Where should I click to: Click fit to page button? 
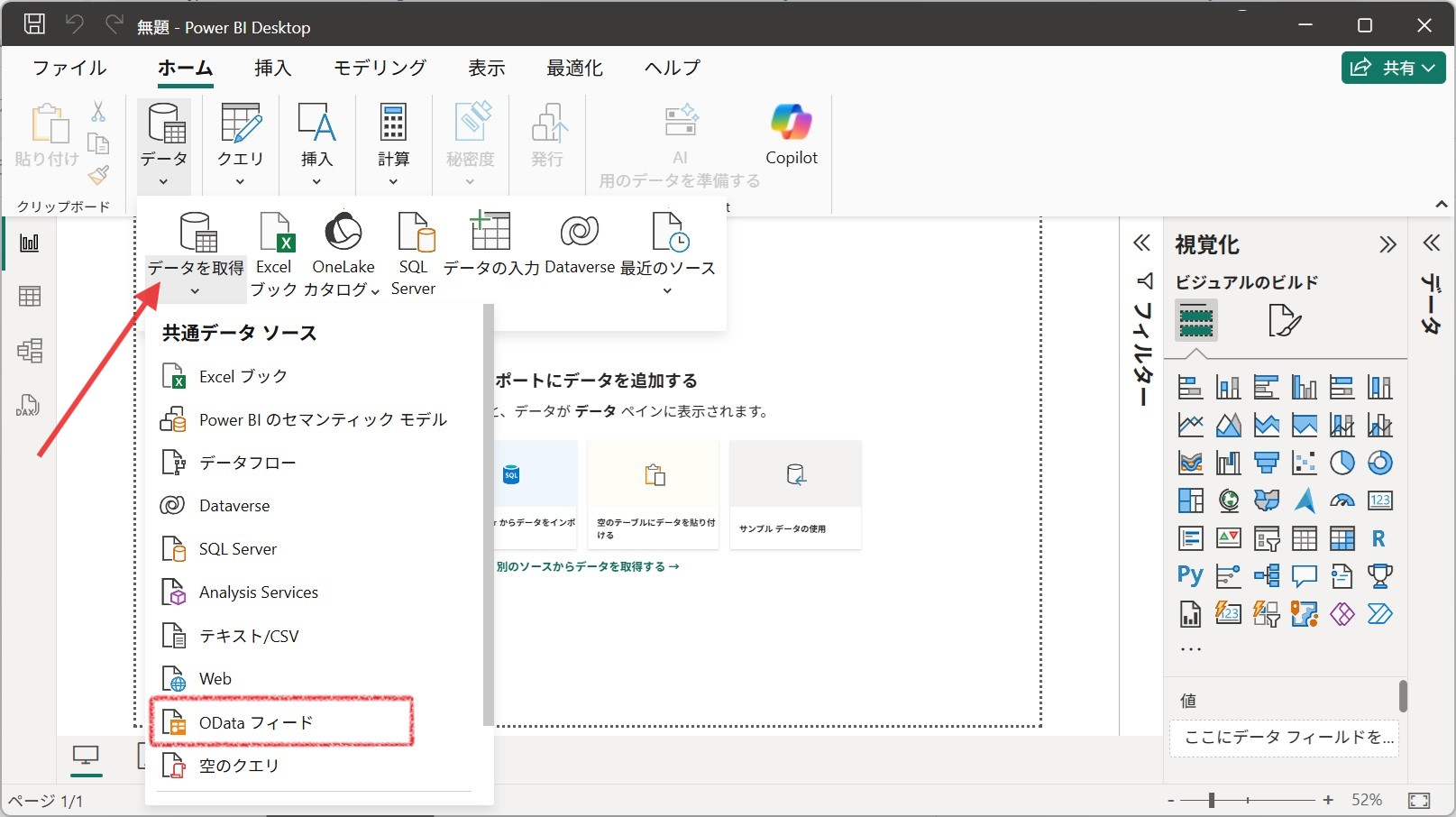click(x=1419, y=800)
